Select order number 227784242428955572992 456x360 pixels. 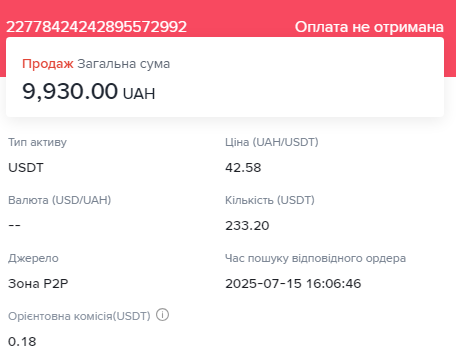point(97,27)
